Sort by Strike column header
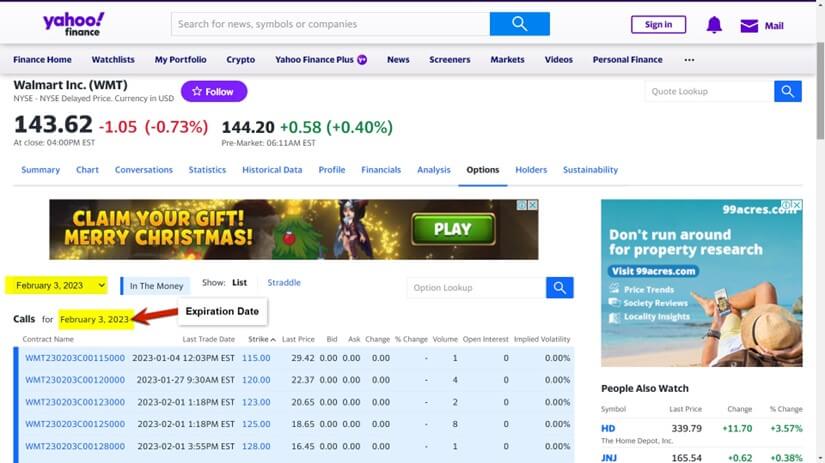825x463 pixels. [261, 339]
